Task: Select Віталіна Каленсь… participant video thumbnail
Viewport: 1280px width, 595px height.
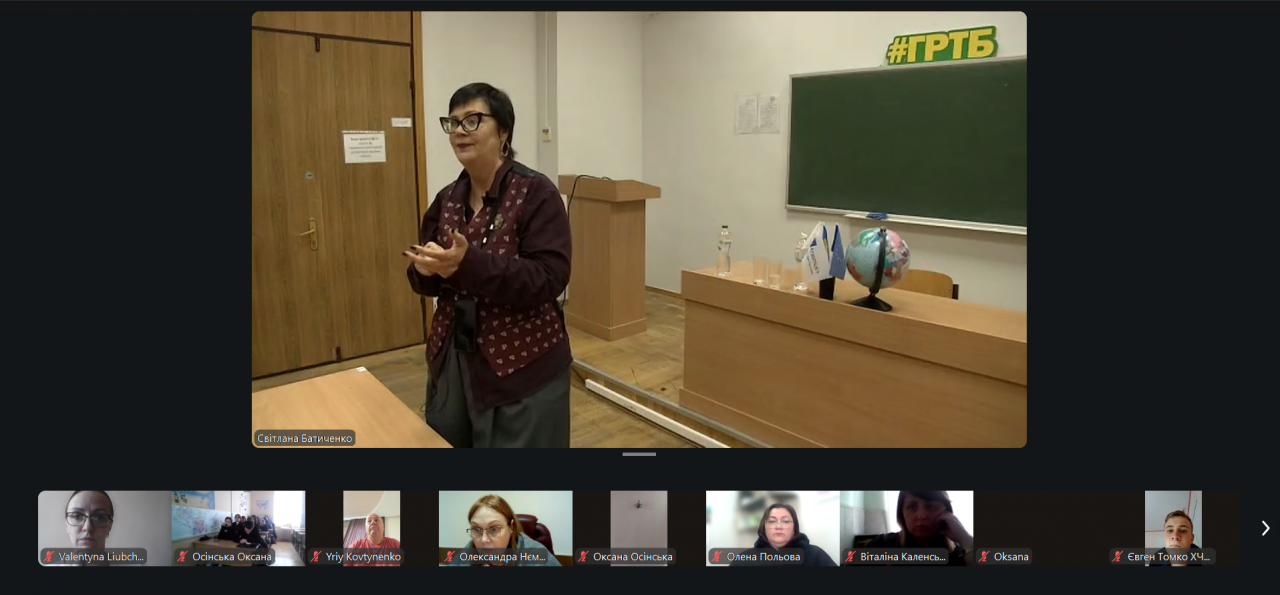Action: [x=906, y=518]
